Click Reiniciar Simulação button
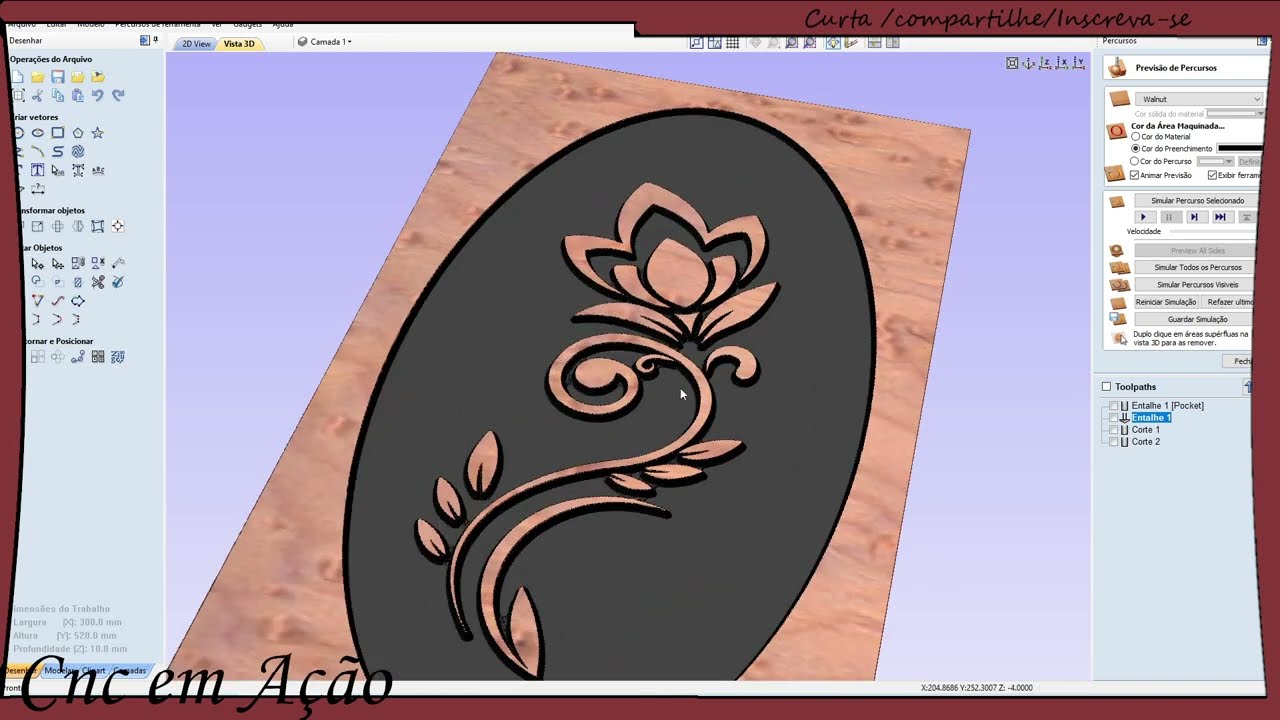This screenshot has height=720, width=1280. coord(1166,302)
